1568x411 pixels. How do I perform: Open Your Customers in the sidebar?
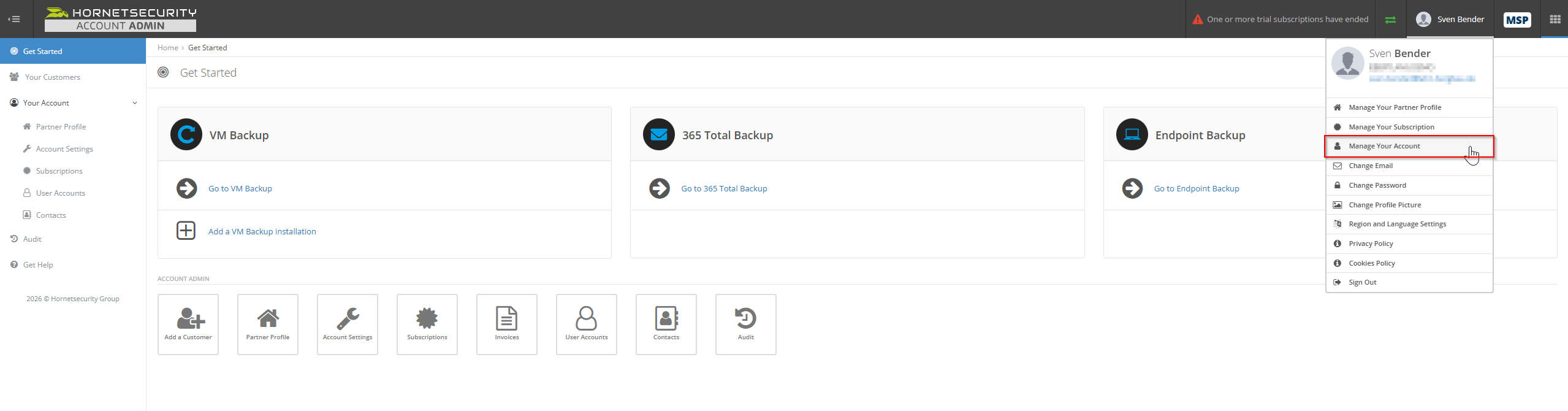pos(53,77)
